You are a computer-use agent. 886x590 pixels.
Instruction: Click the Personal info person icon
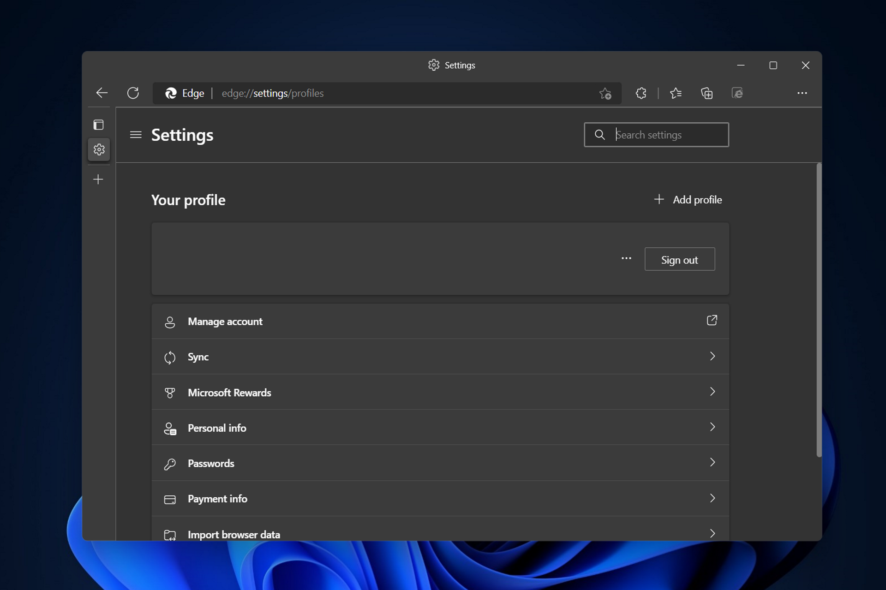pos(170,428)
